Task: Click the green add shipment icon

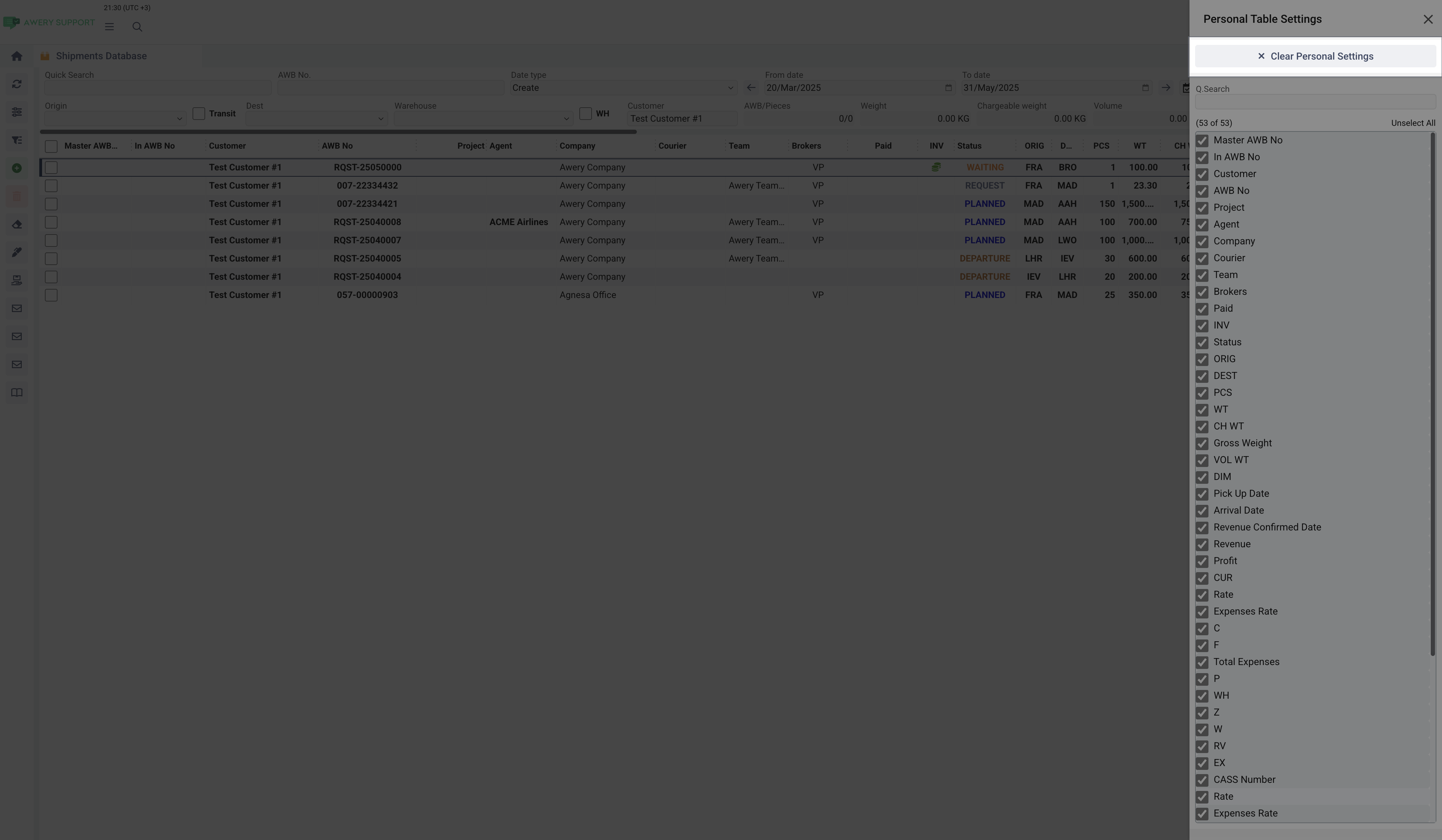Action: (16, 168)
